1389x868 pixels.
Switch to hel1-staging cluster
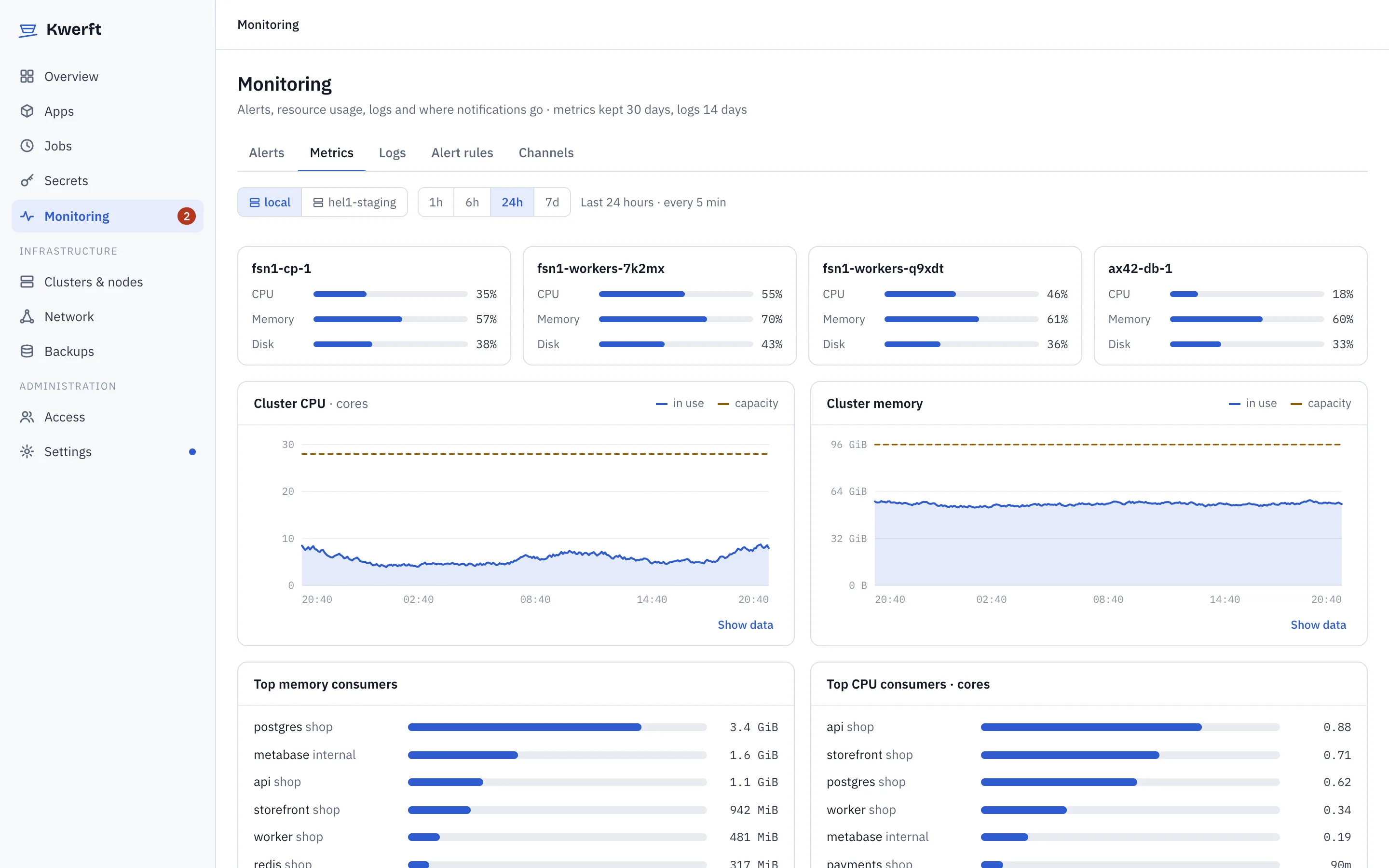(354, 202)
